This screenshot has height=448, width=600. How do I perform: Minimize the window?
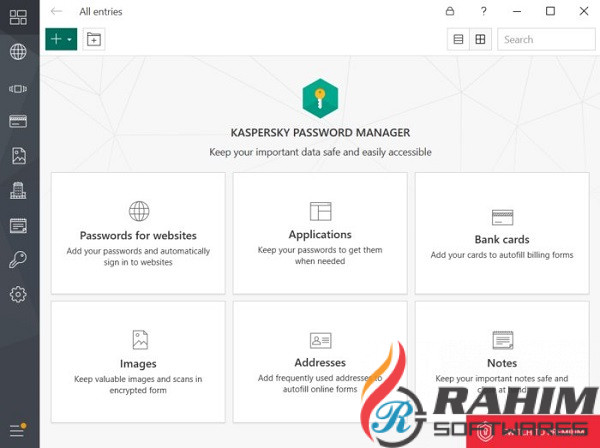point(517,11)
